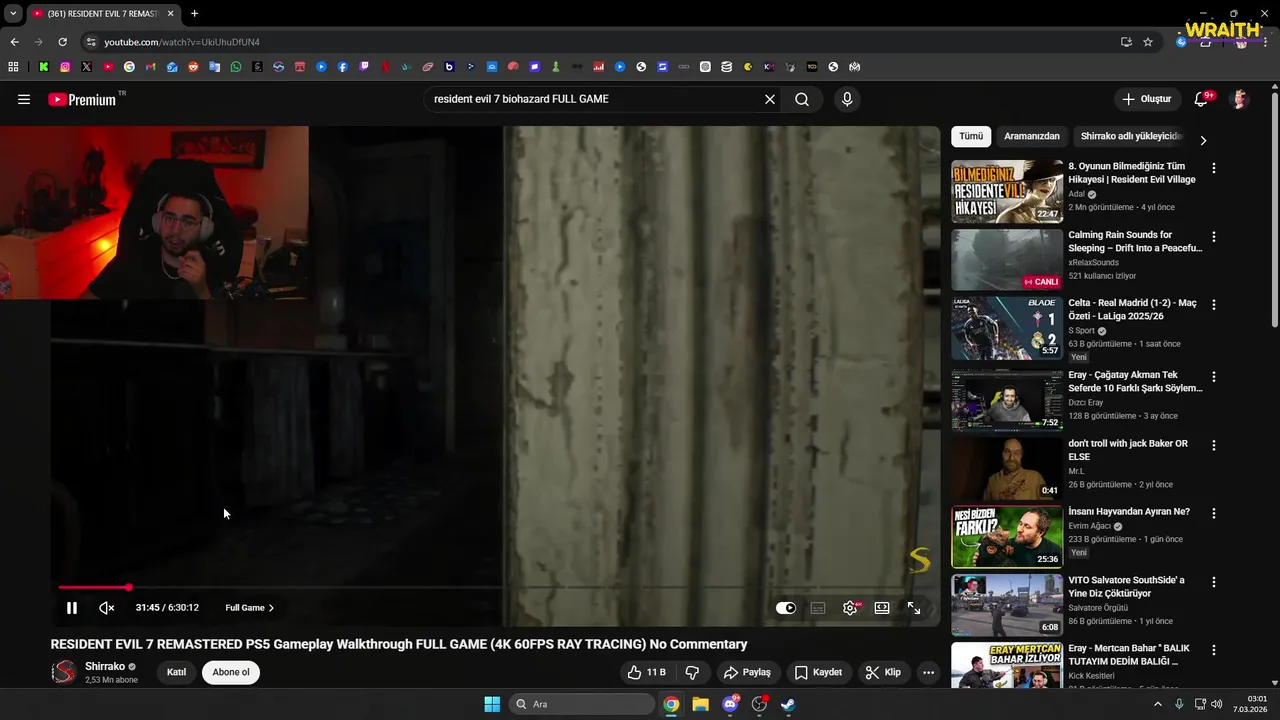Viewport: 1280px width, 720px height.
Task: Unmute the video volume
Action: pos(107,608)
